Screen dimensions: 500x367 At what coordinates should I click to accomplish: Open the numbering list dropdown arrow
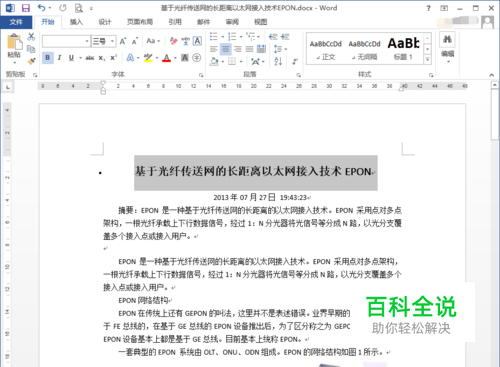coord(241,37)
